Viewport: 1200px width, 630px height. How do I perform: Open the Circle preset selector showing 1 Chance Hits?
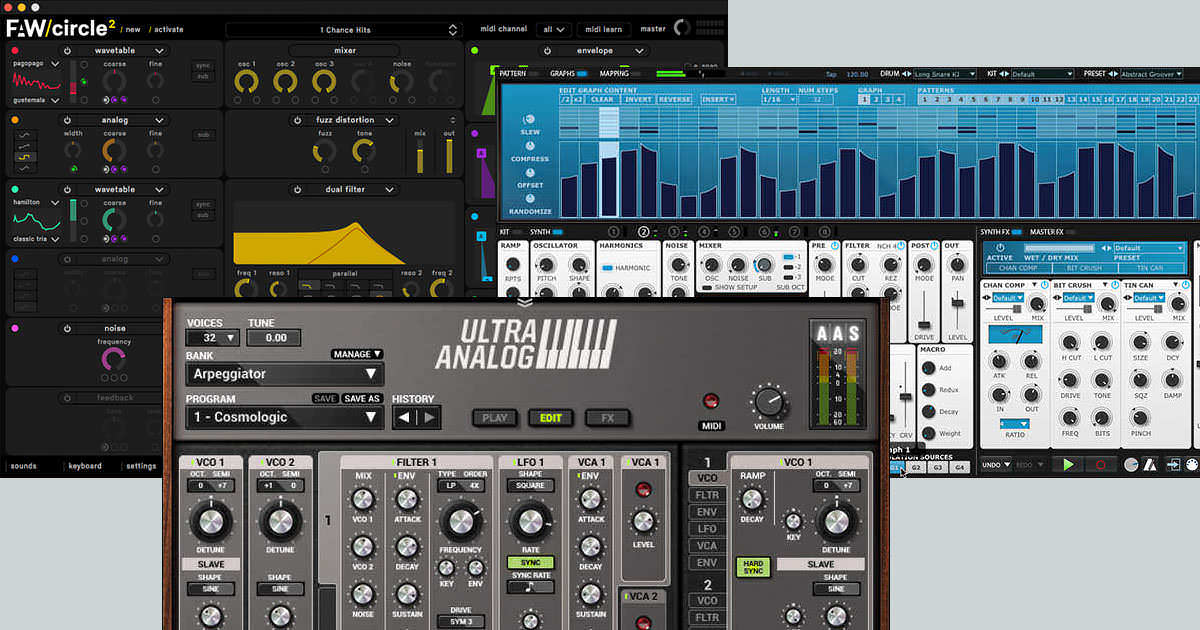(344, 30)
